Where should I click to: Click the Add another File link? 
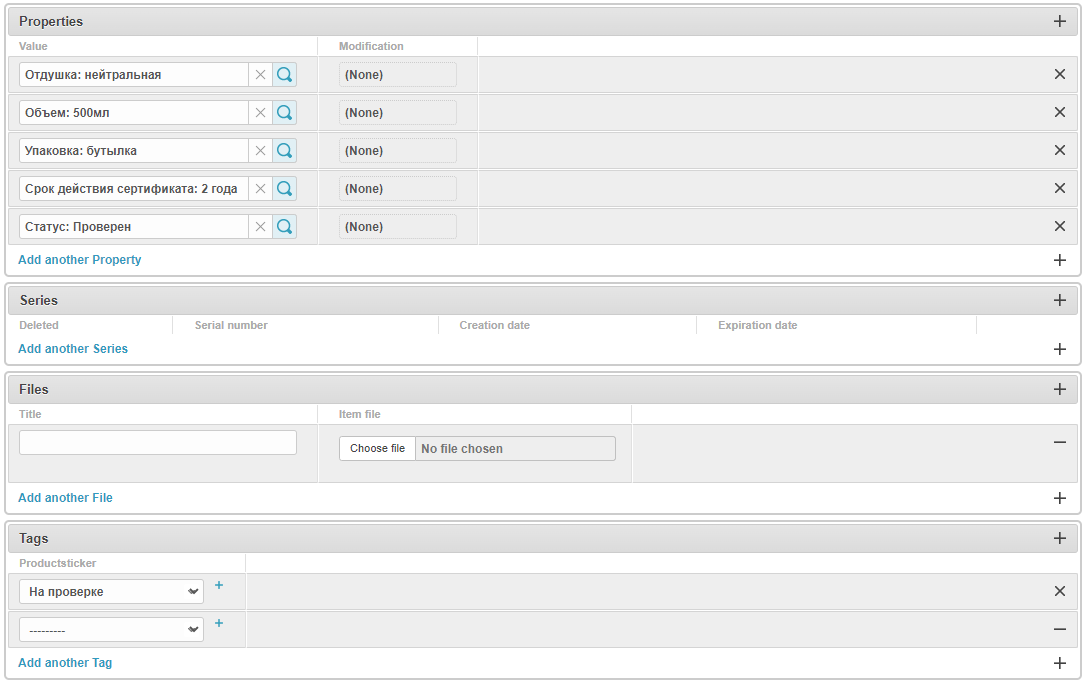[x=66, y=498]
